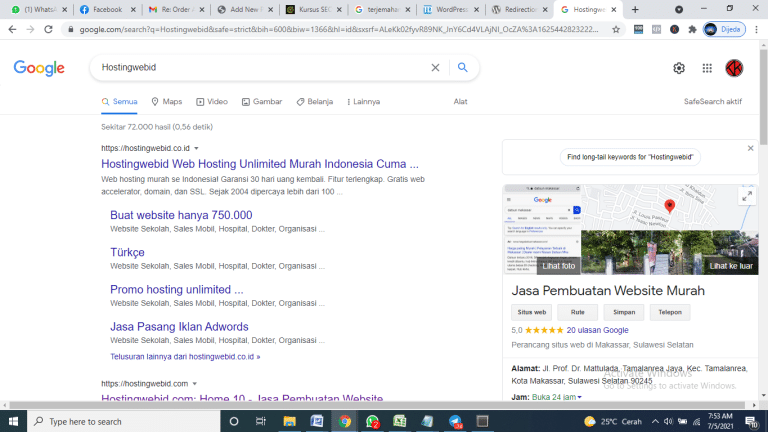768x432 pixels.
Task: Open Buat website hanya 750.000 link
Action: coord(181,215)
